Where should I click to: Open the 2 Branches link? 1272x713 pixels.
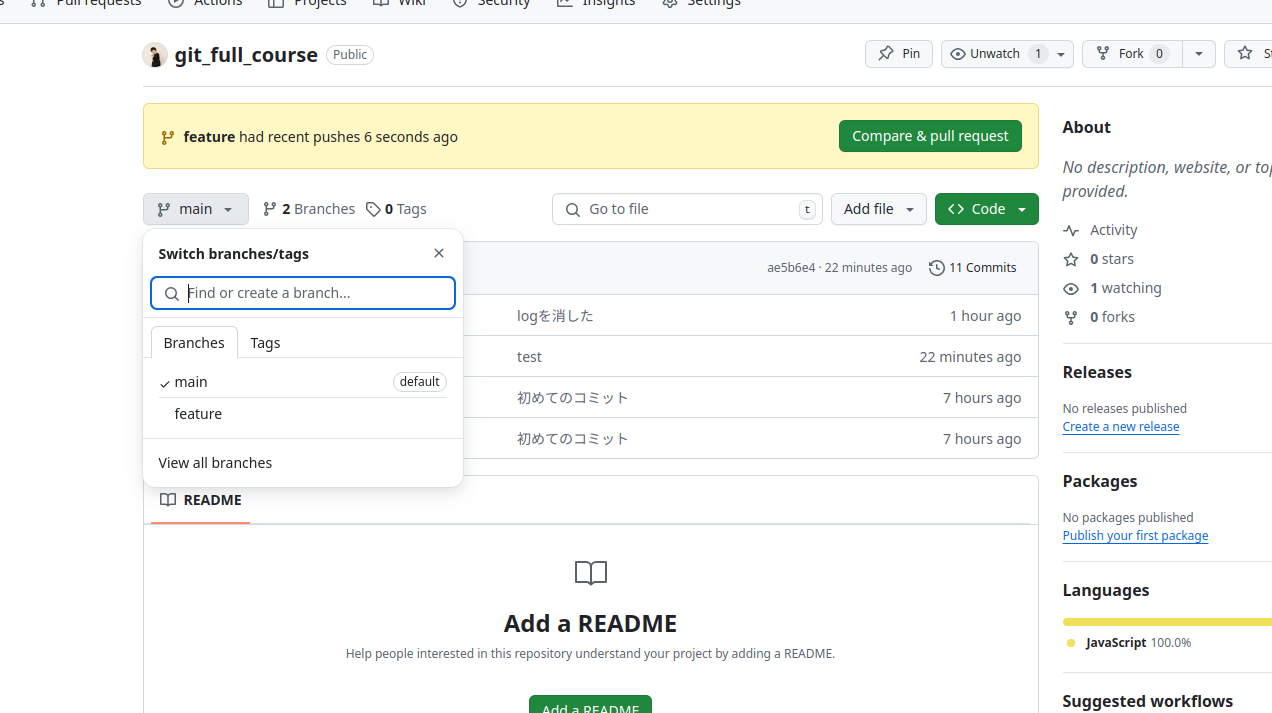coord(309,209)
